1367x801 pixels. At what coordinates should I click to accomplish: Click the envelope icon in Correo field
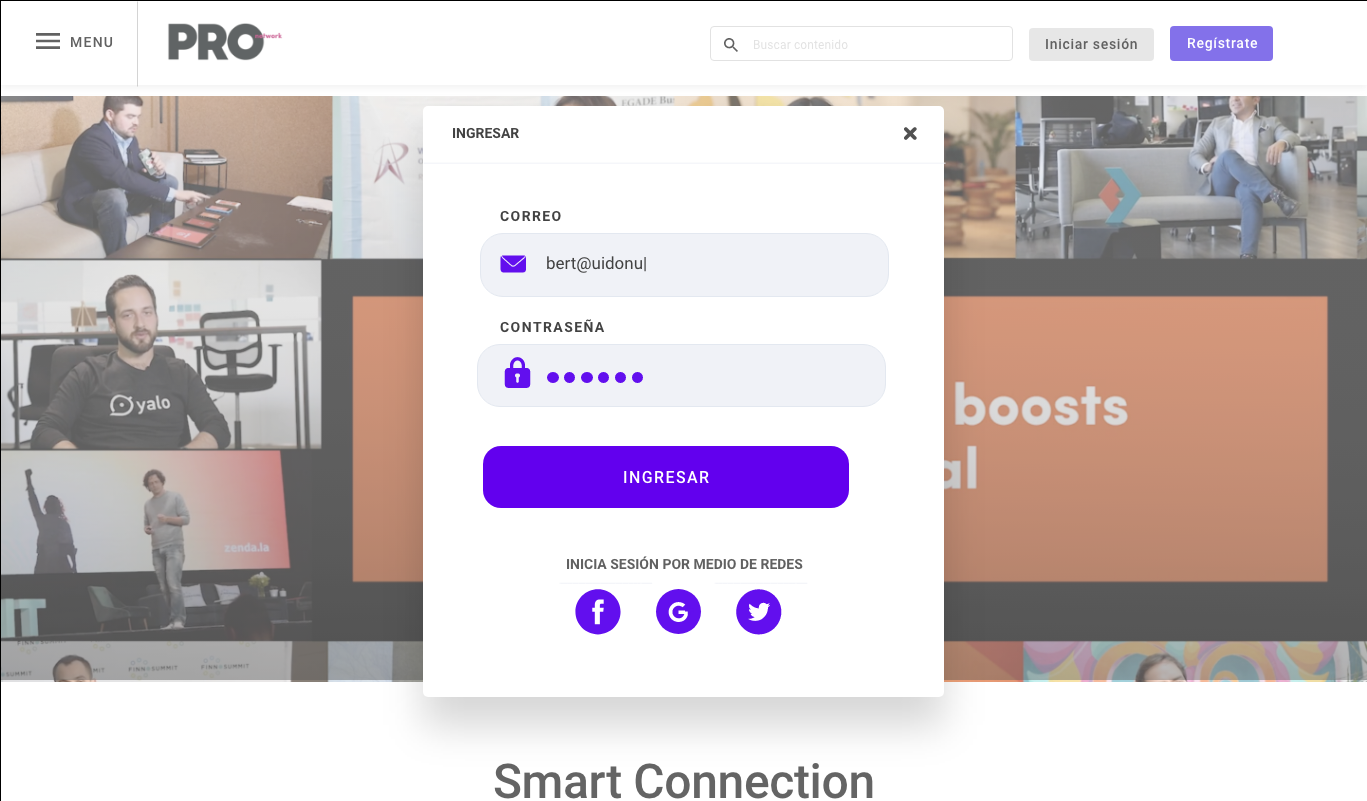[x=513, y=264]
